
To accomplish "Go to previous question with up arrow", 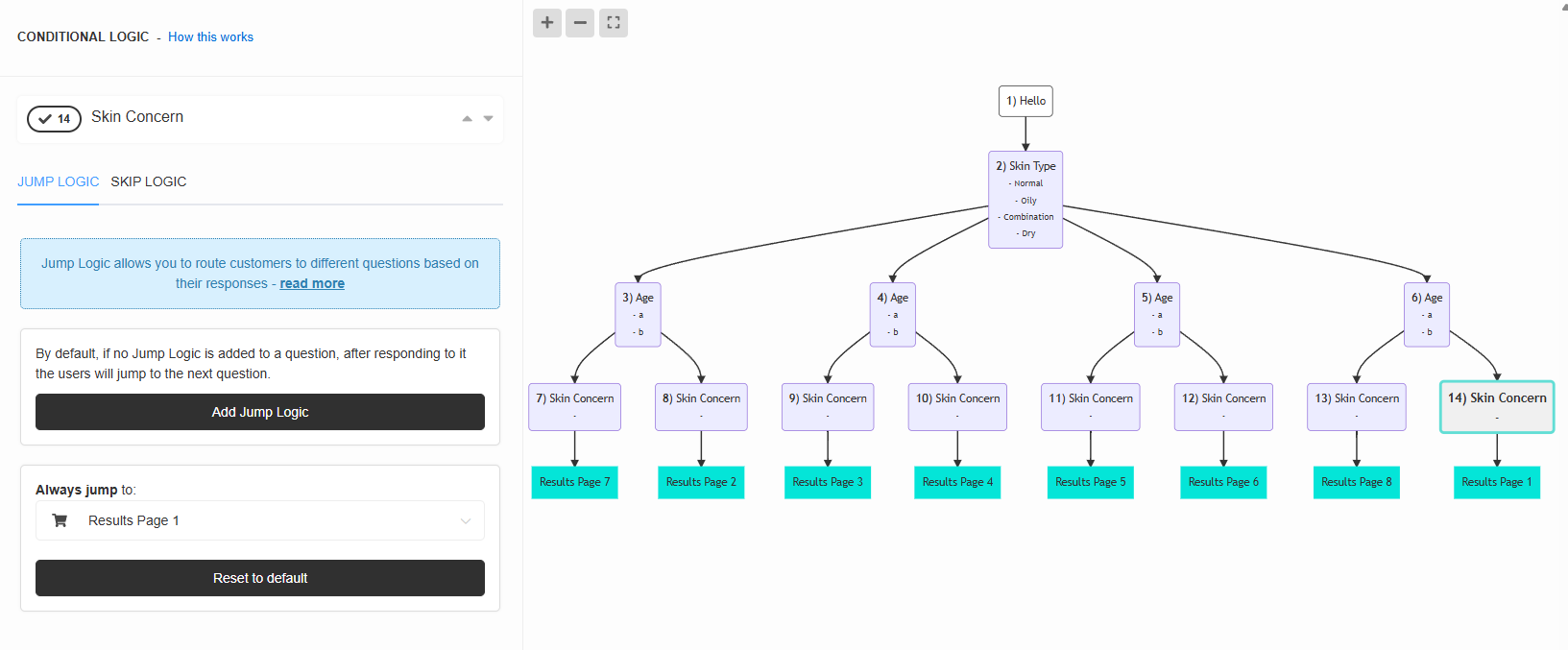I will tap(467, 118).
